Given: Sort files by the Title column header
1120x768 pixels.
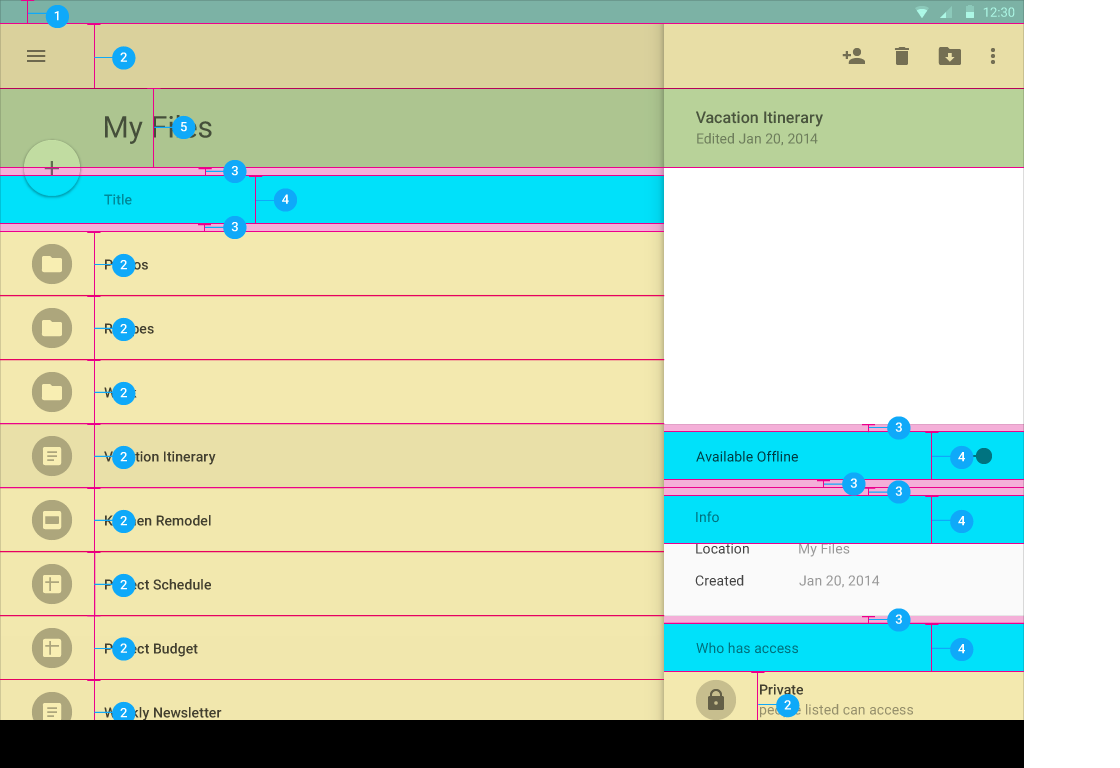Looking at the screenshot, I should pyautogui.click(x=118, y=200).
